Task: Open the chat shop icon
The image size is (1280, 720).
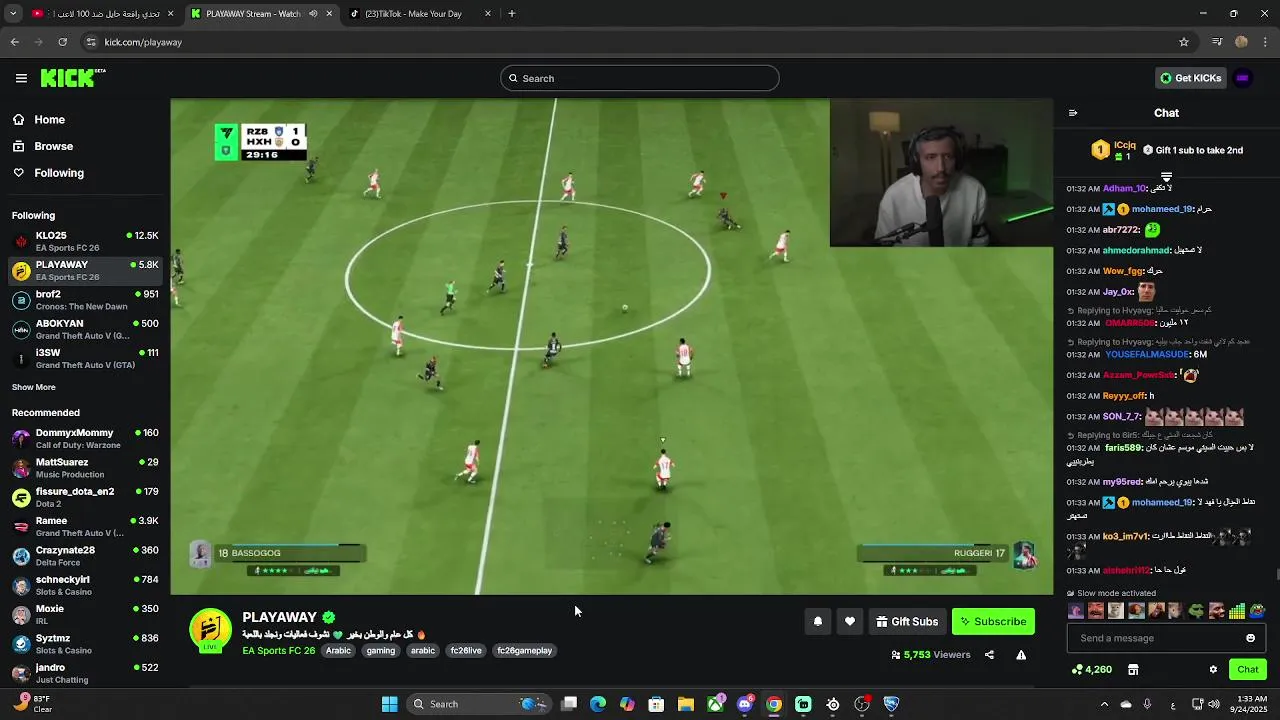Action: (x=1133, y=669)
